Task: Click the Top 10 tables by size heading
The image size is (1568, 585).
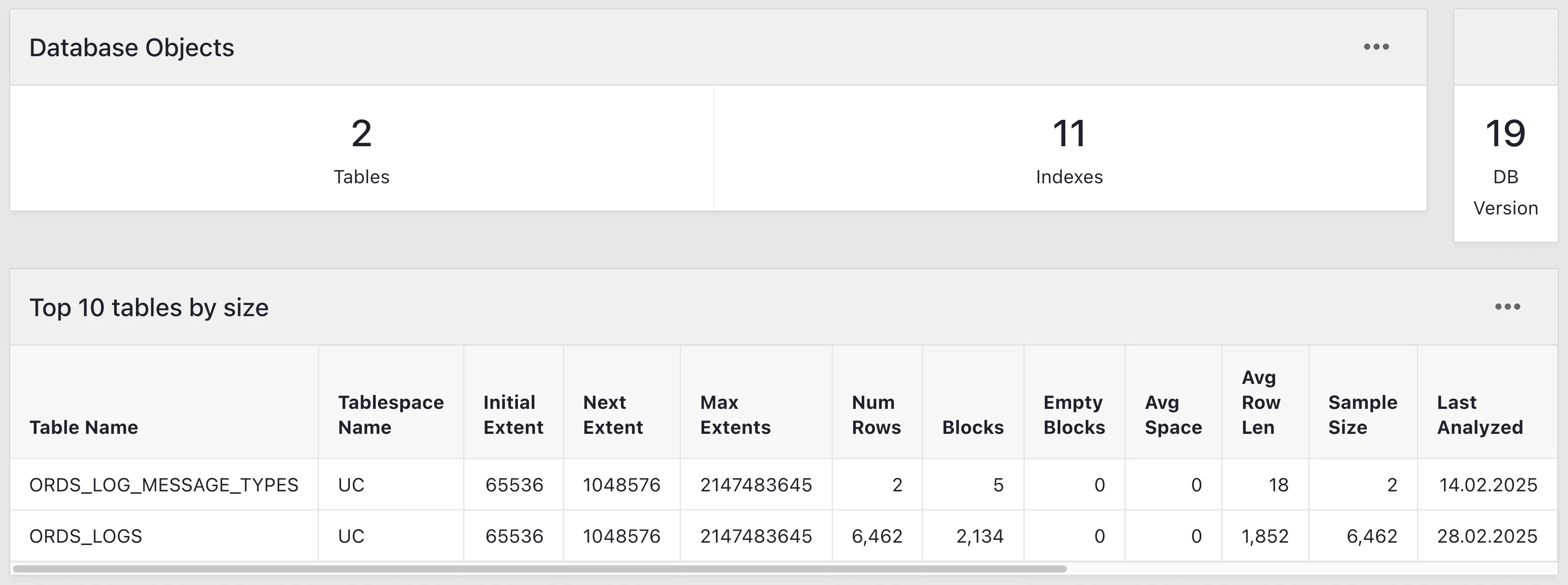Action: point(150,307)
